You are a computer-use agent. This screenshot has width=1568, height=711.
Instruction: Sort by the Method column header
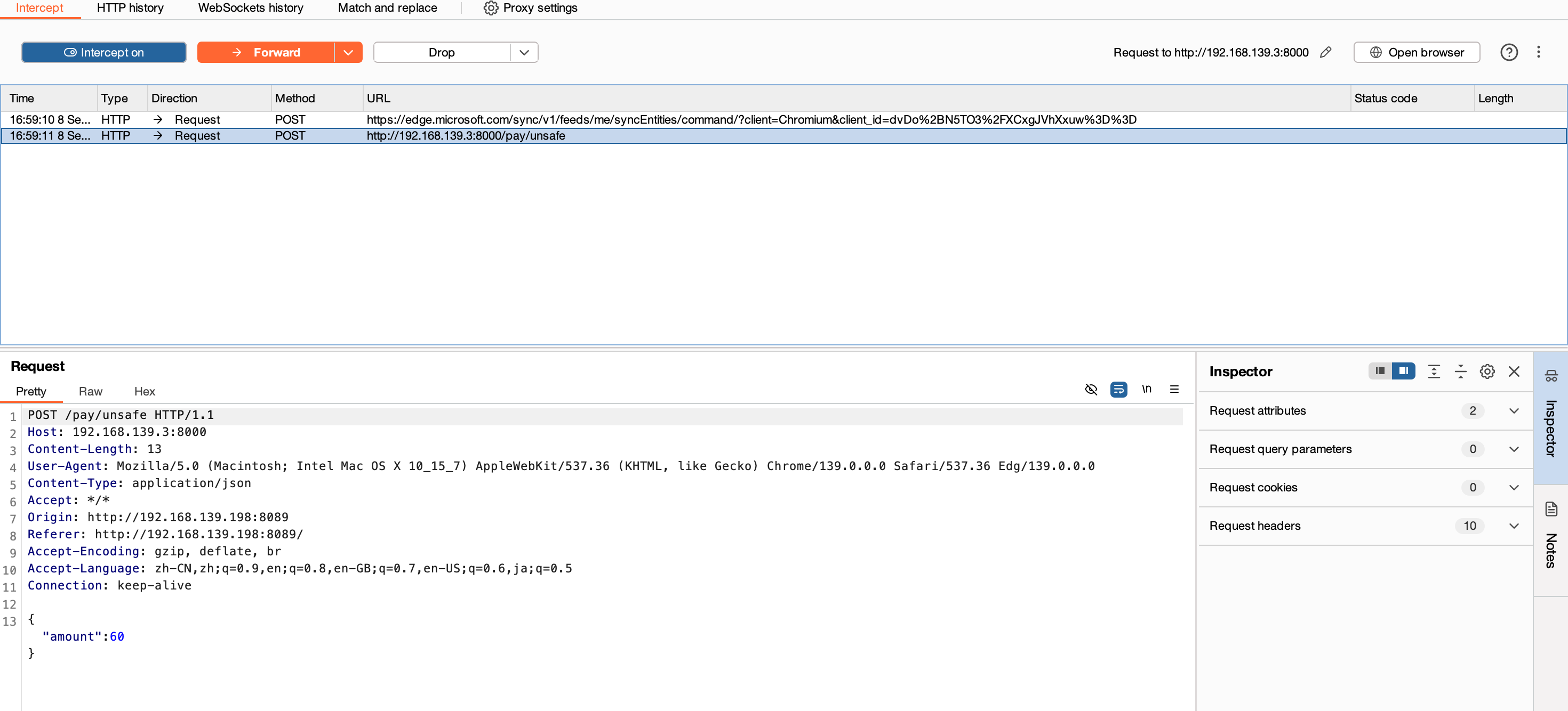click(316, 98)
